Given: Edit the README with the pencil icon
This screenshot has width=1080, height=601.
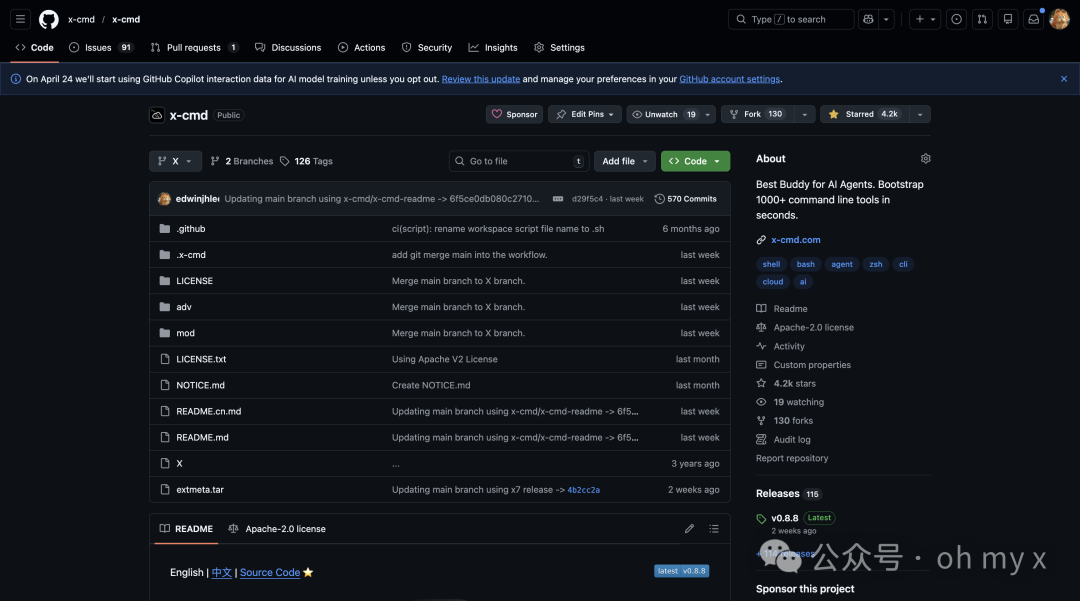Looking at the screenshot, I should 688,528.
